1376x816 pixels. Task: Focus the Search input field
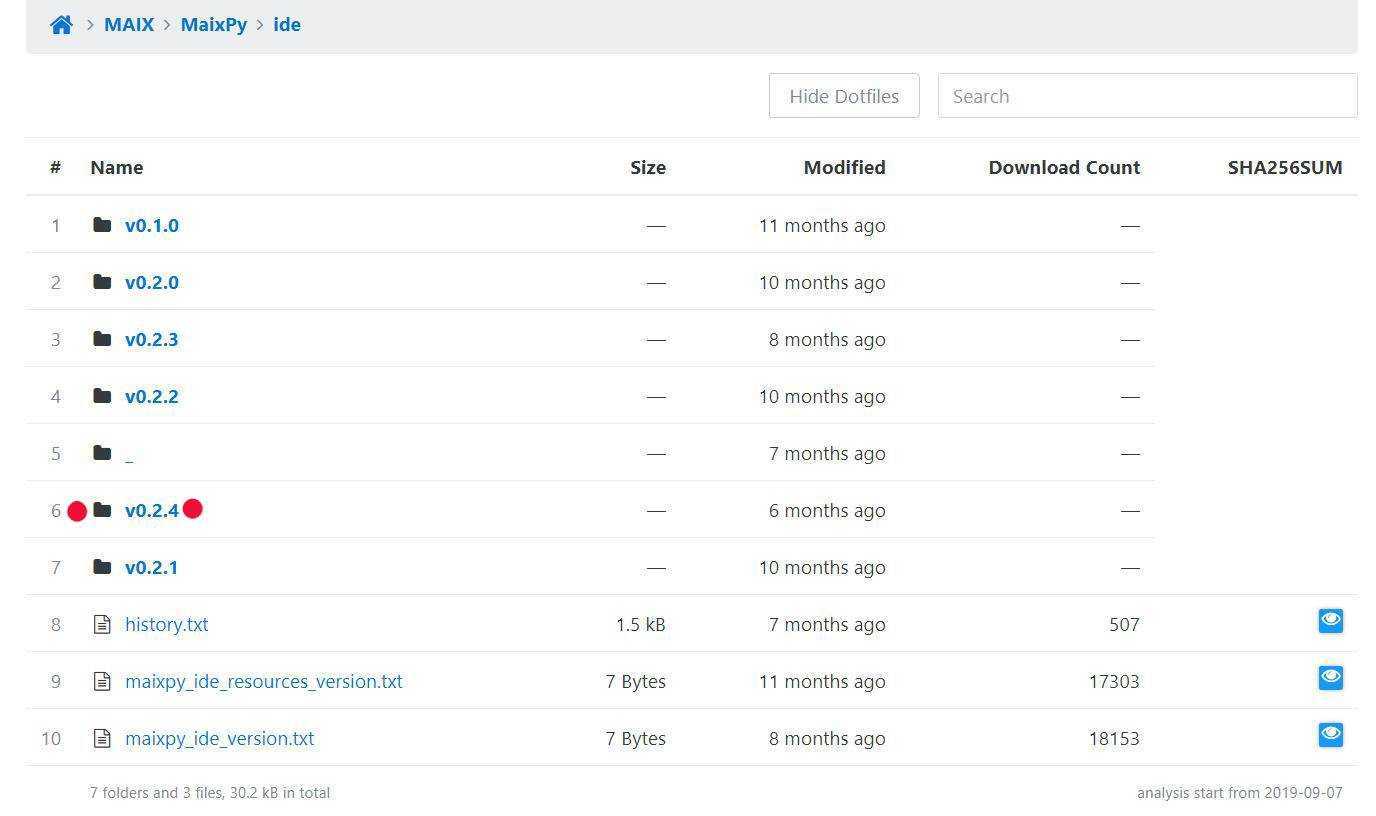point(1147,96)
